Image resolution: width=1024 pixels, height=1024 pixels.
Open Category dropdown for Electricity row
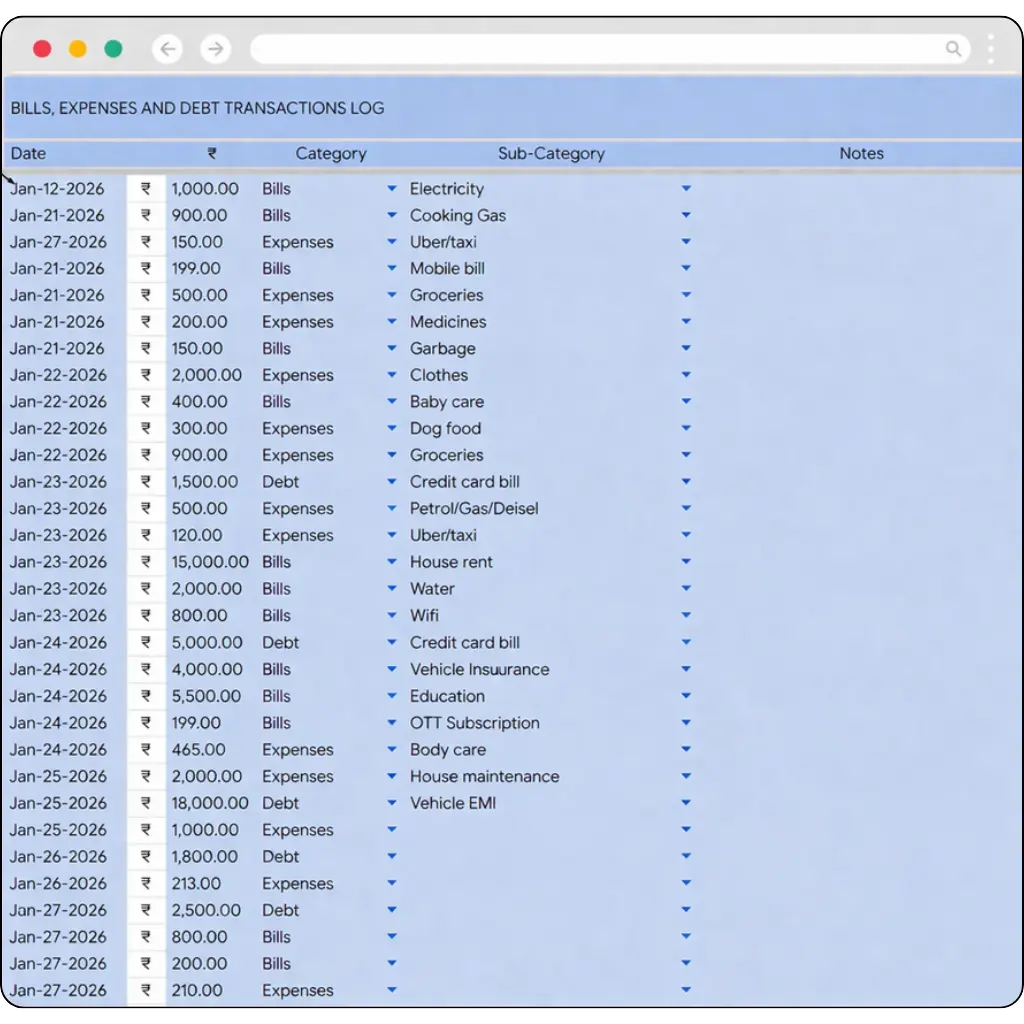391,188
